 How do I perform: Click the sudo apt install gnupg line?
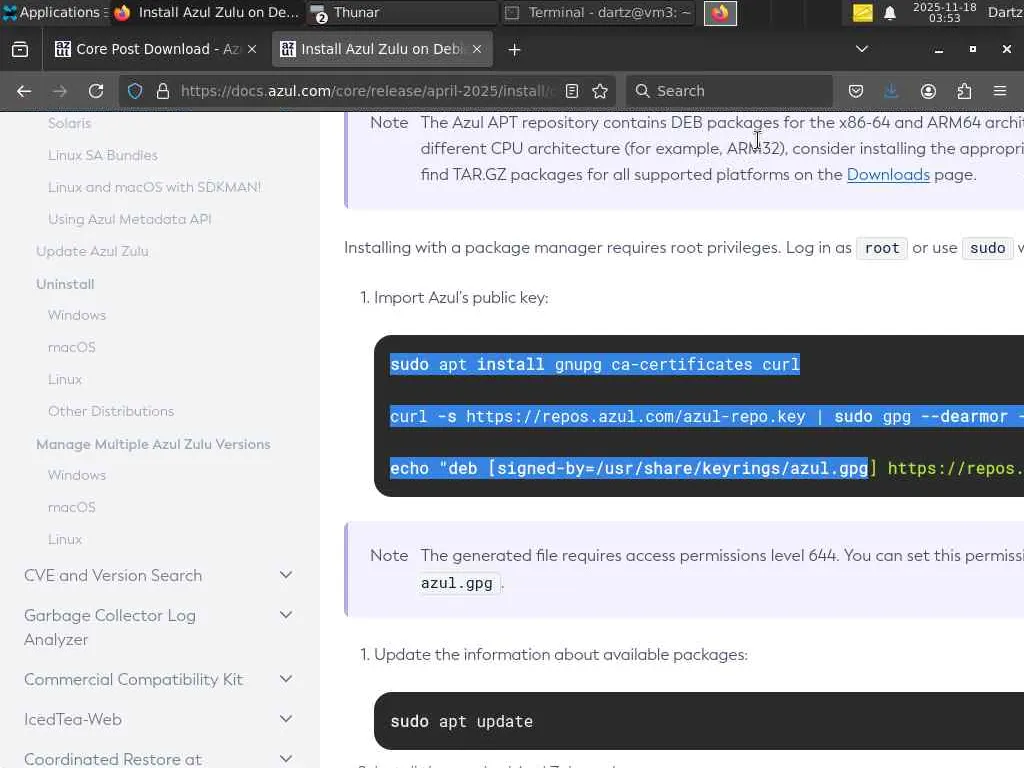tap(595, 364)
